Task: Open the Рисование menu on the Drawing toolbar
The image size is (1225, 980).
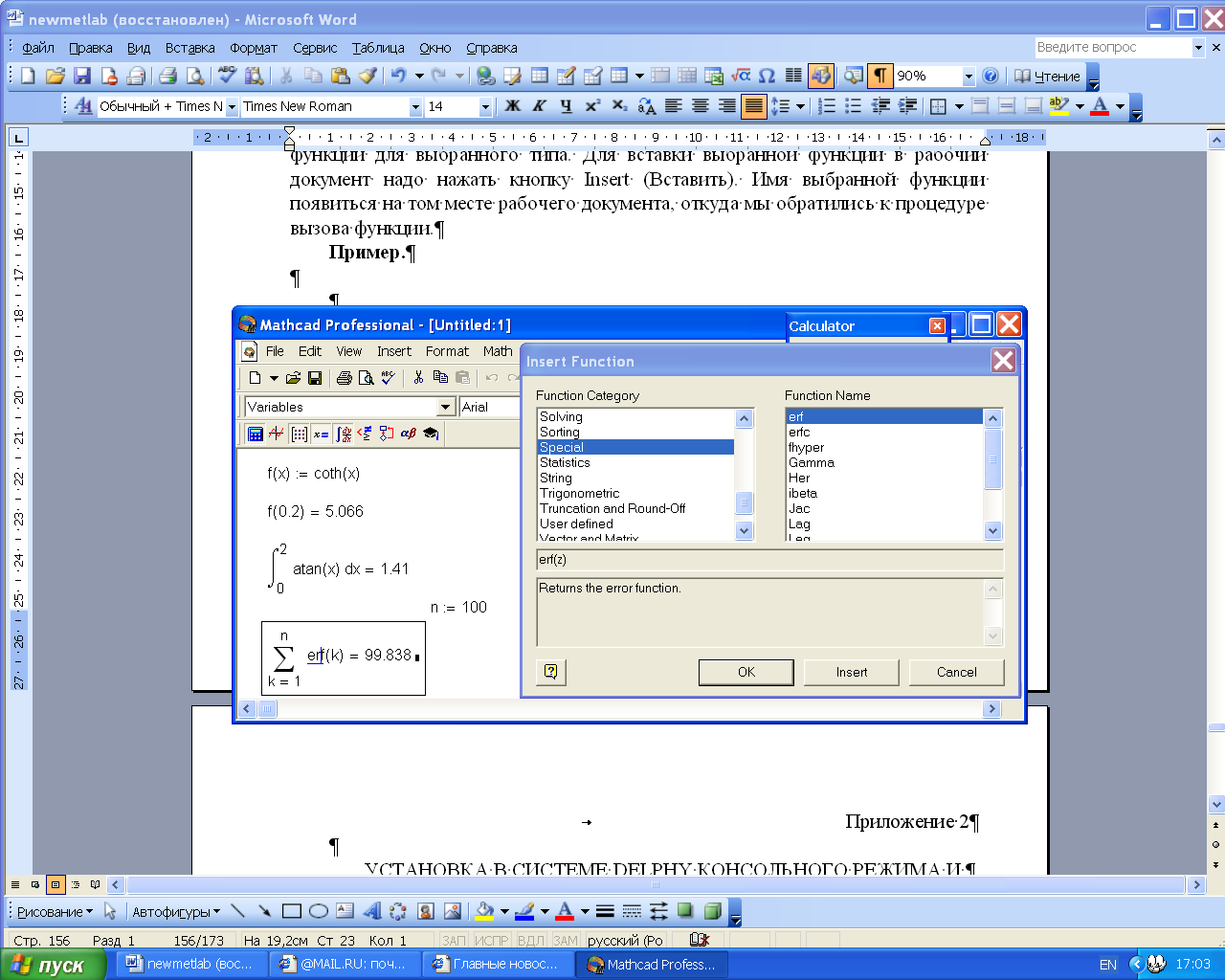Action: point(55,912)
